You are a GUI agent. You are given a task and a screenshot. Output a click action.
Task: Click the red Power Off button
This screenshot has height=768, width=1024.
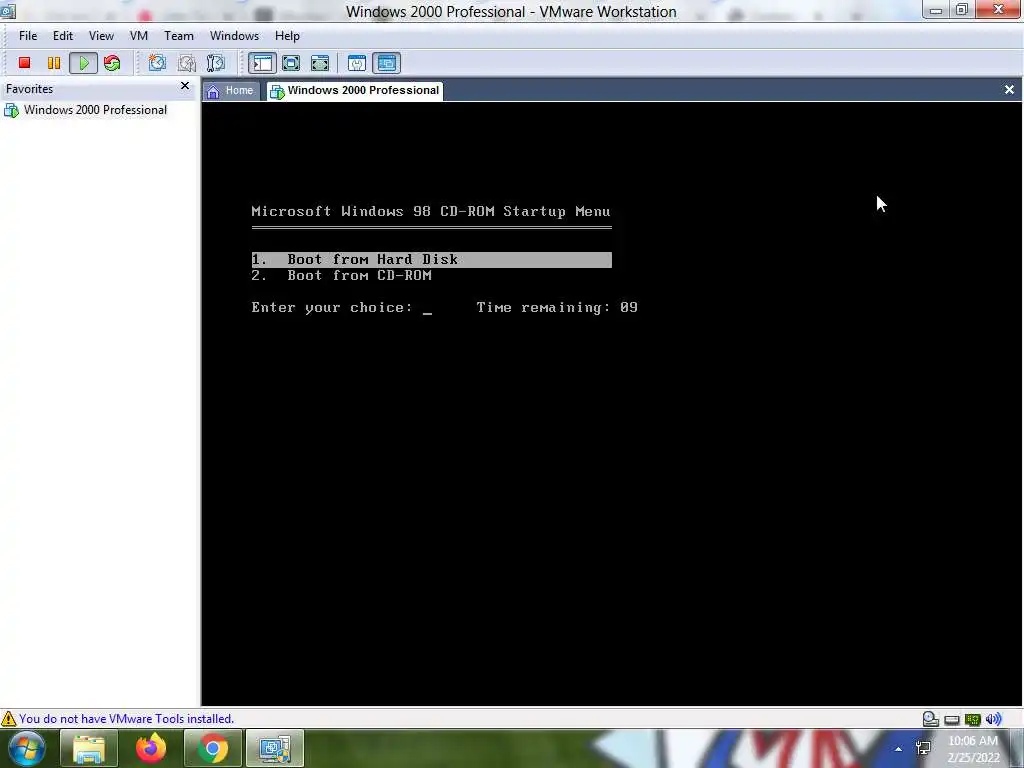pyautogui.click(x=24, y=63)
